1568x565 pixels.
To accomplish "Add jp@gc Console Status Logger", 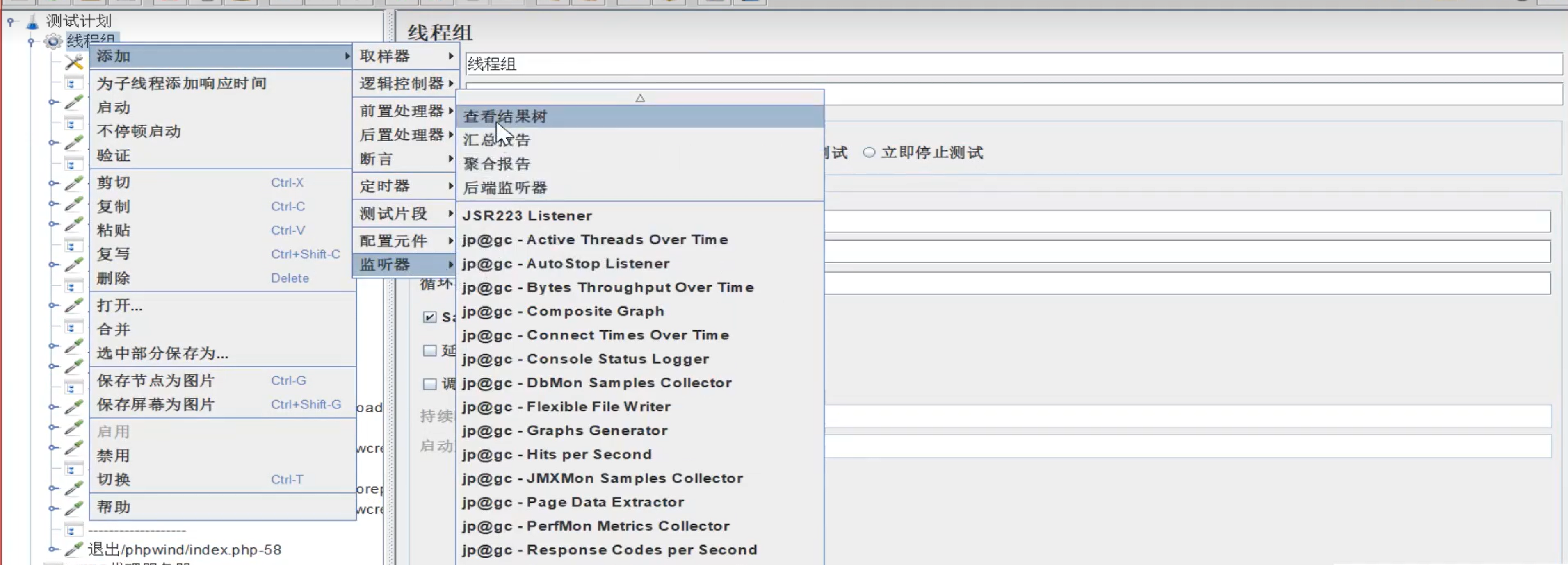I will (x=640, y=359).
